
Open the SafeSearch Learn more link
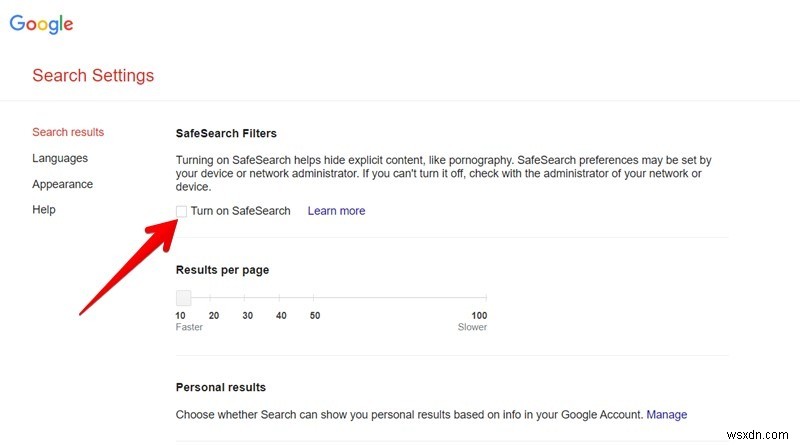tap(336, 211)
